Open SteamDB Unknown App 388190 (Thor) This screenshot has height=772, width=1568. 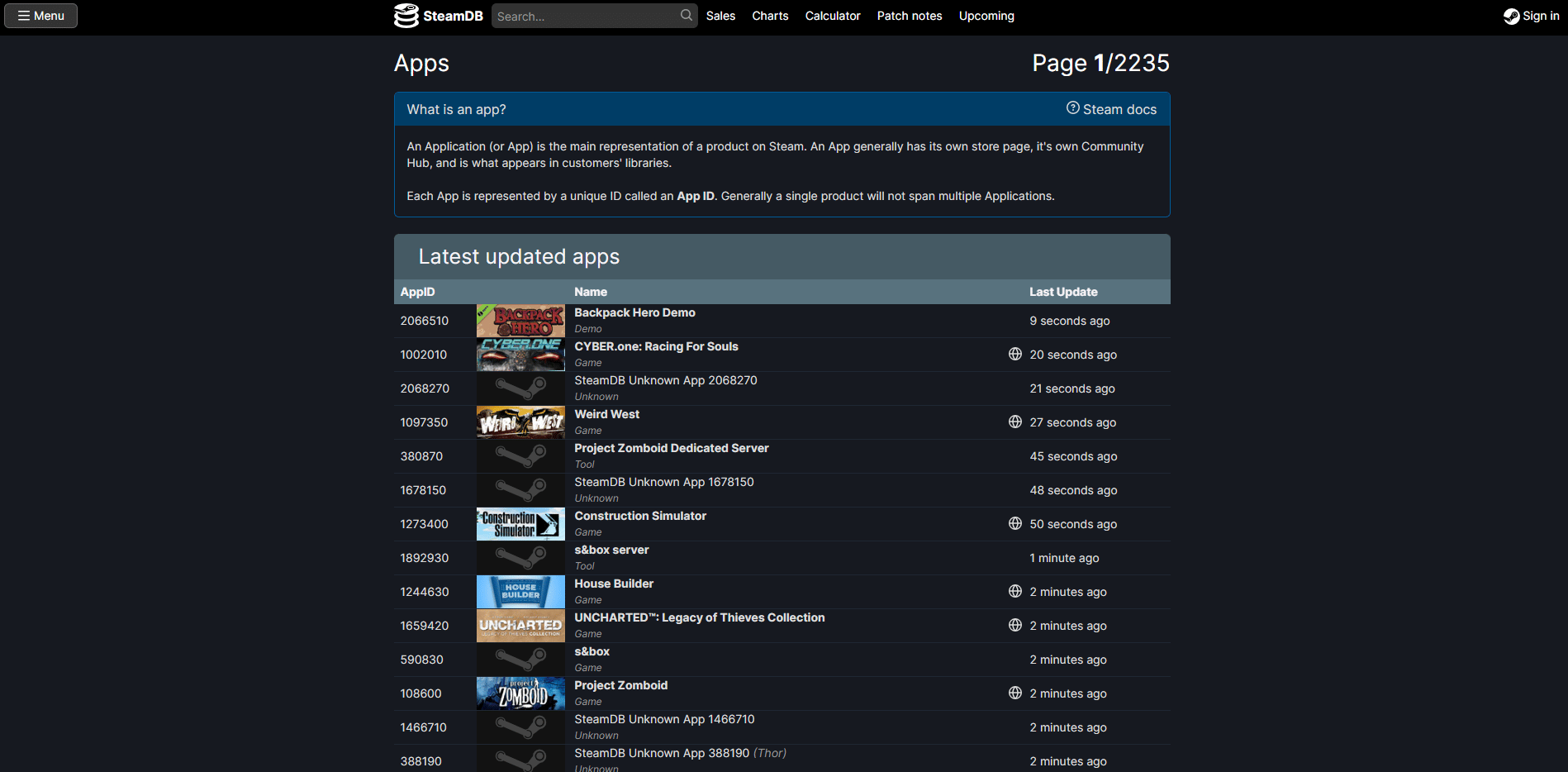(680, 753)
